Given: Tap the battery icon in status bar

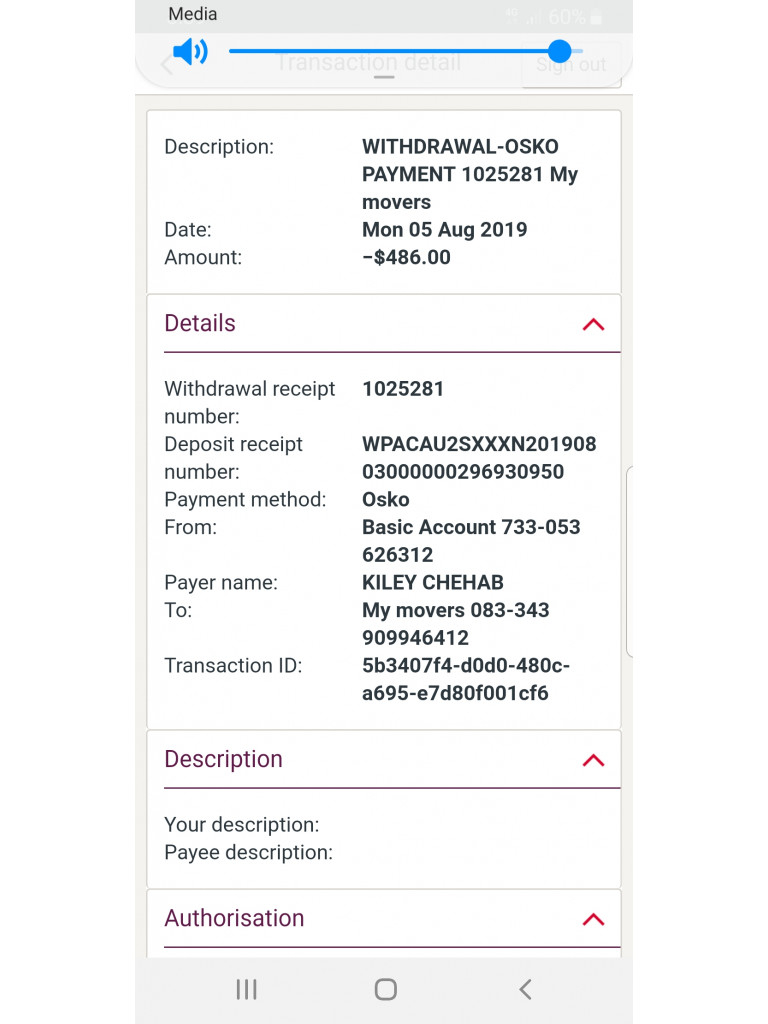Looking at the screenshot, I should (x=597, y=17).
